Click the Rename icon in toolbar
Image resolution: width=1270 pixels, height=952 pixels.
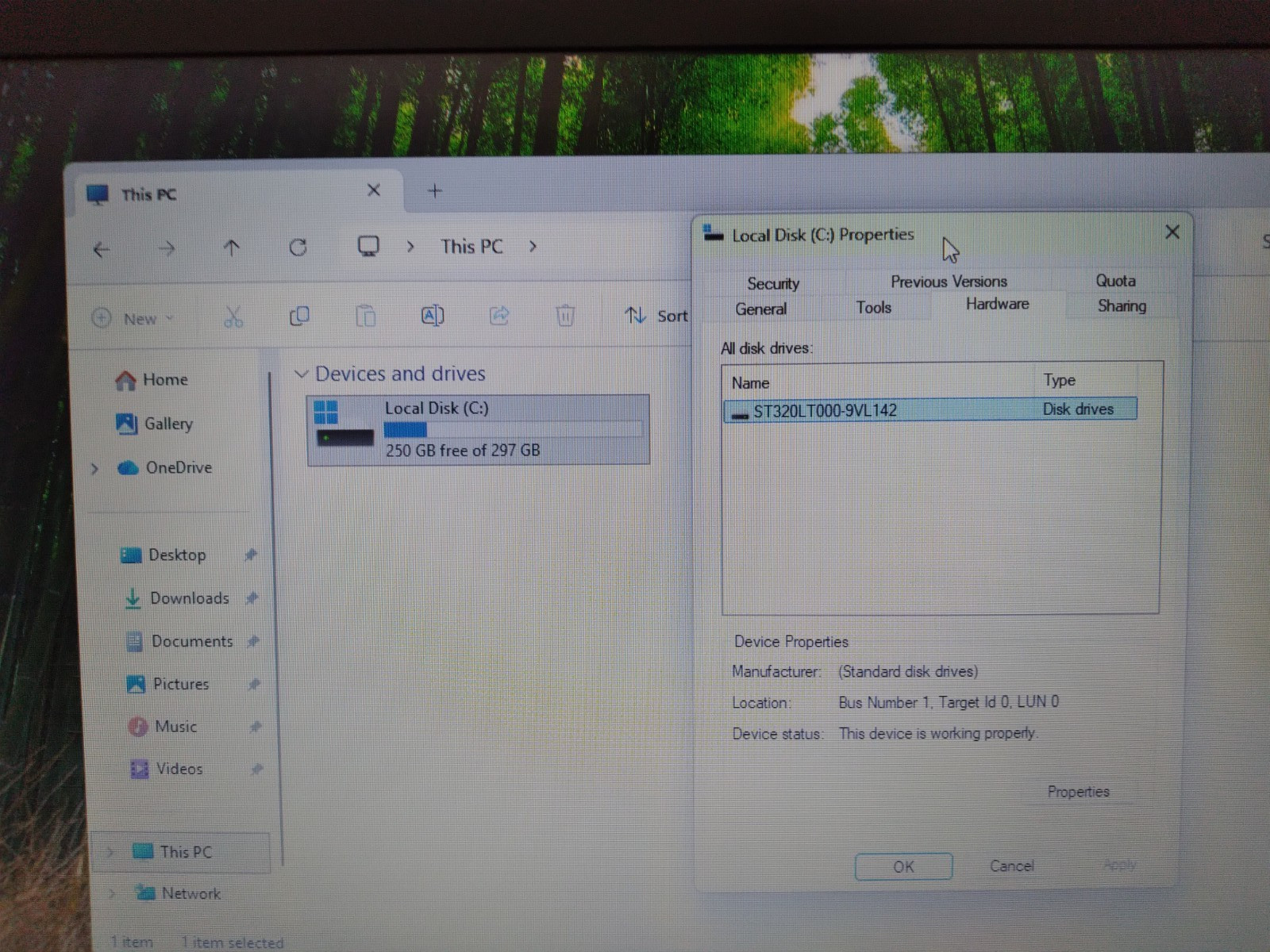click(432, 316)
